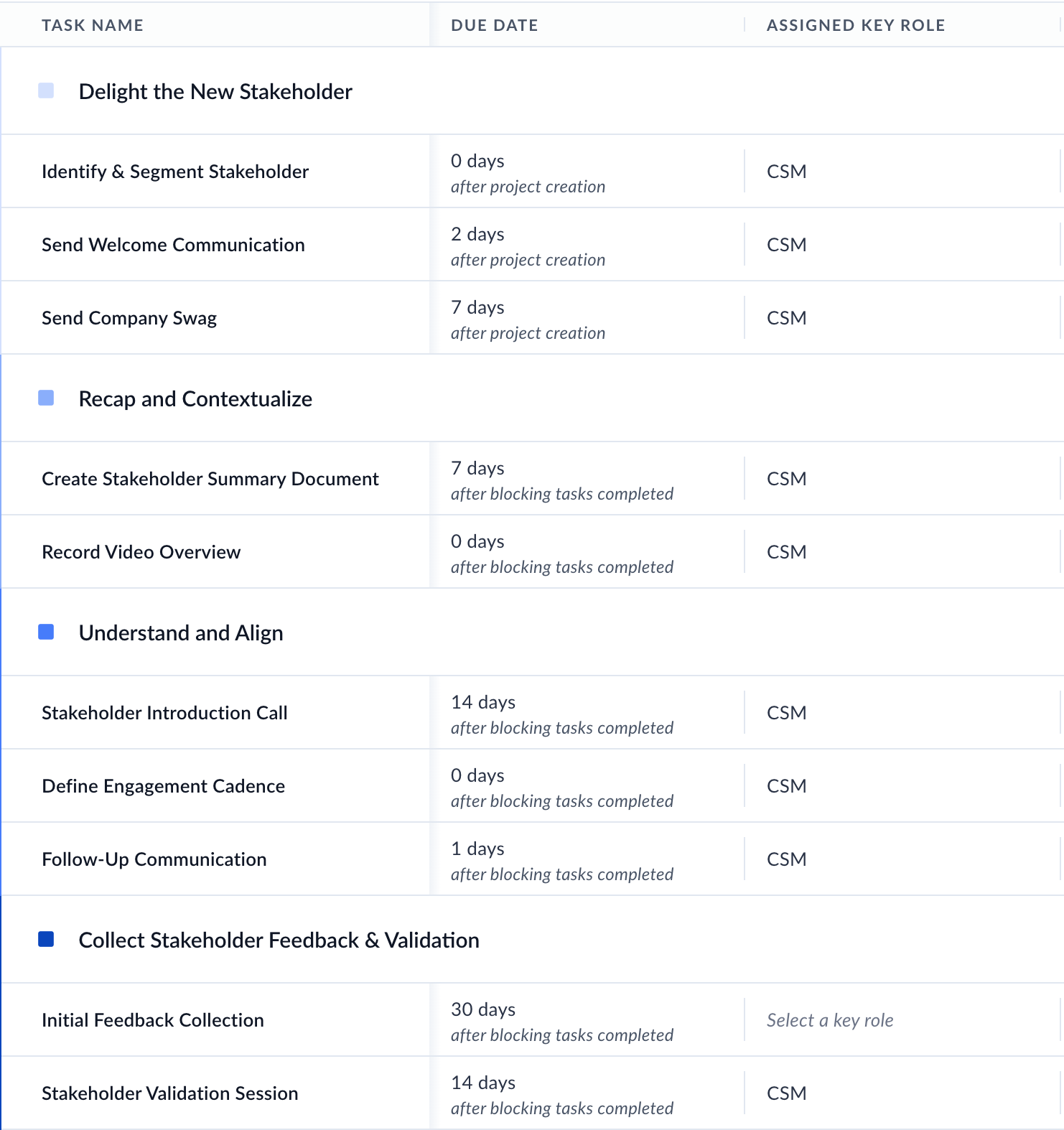Select Collect Stakeholder Feedback & Validation title
1064x1130 pixels.
(x=279, y=940)
